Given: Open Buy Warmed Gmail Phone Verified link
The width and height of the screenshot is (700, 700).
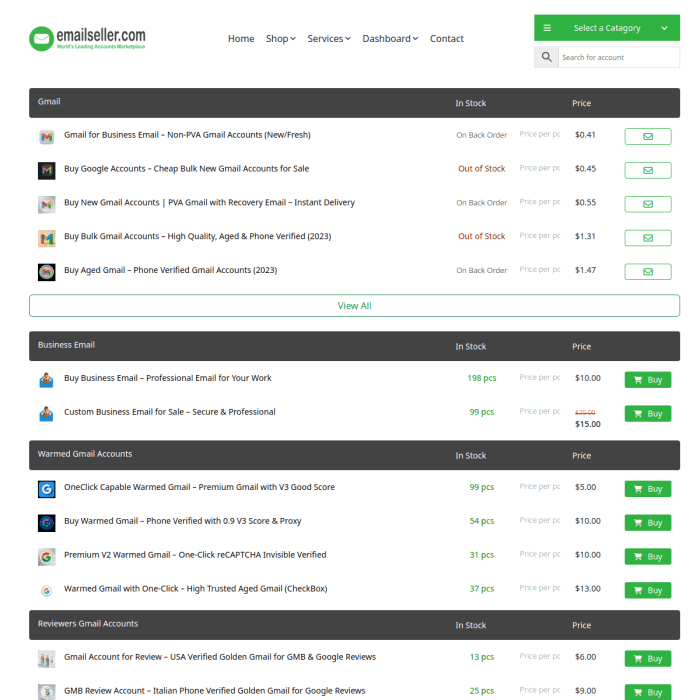Looking at the screenshot, I should tap(183, 521).
